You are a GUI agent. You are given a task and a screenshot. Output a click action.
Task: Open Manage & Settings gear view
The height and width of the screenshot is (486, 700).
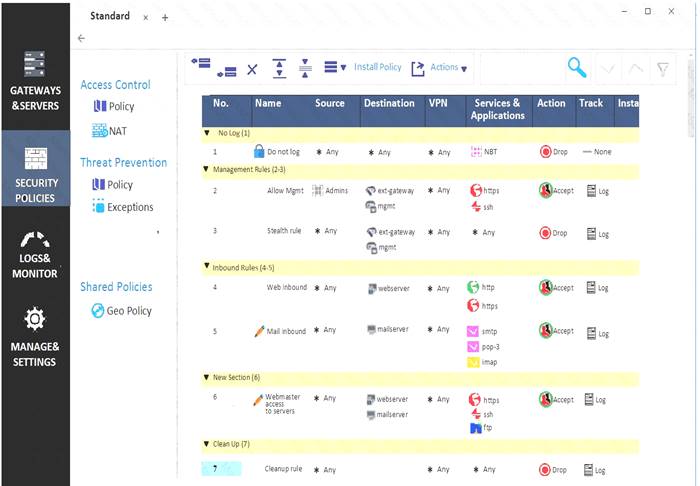[35, 337]
